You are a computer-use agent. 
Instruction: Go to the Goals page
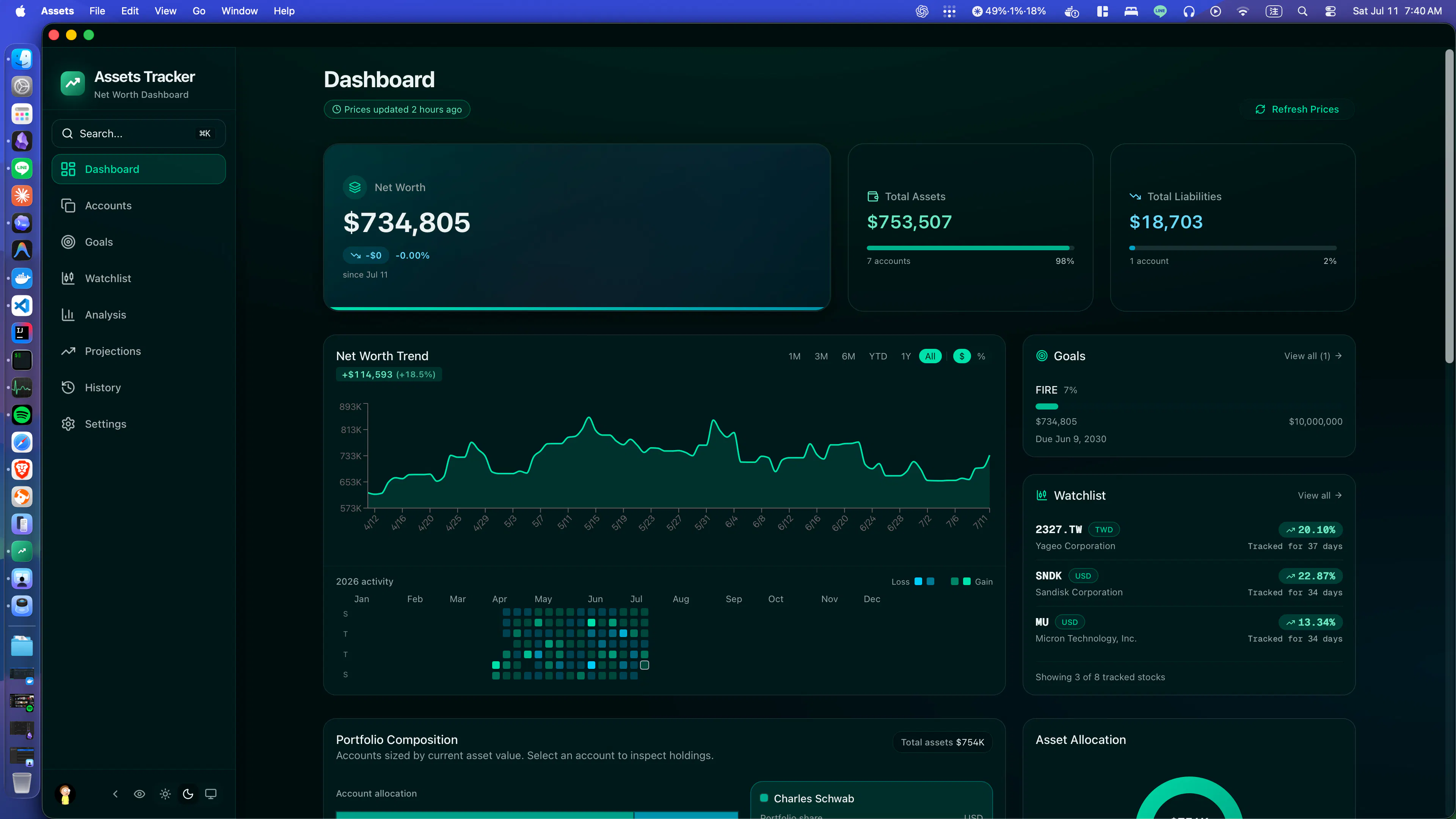click(x=138, y=242)
